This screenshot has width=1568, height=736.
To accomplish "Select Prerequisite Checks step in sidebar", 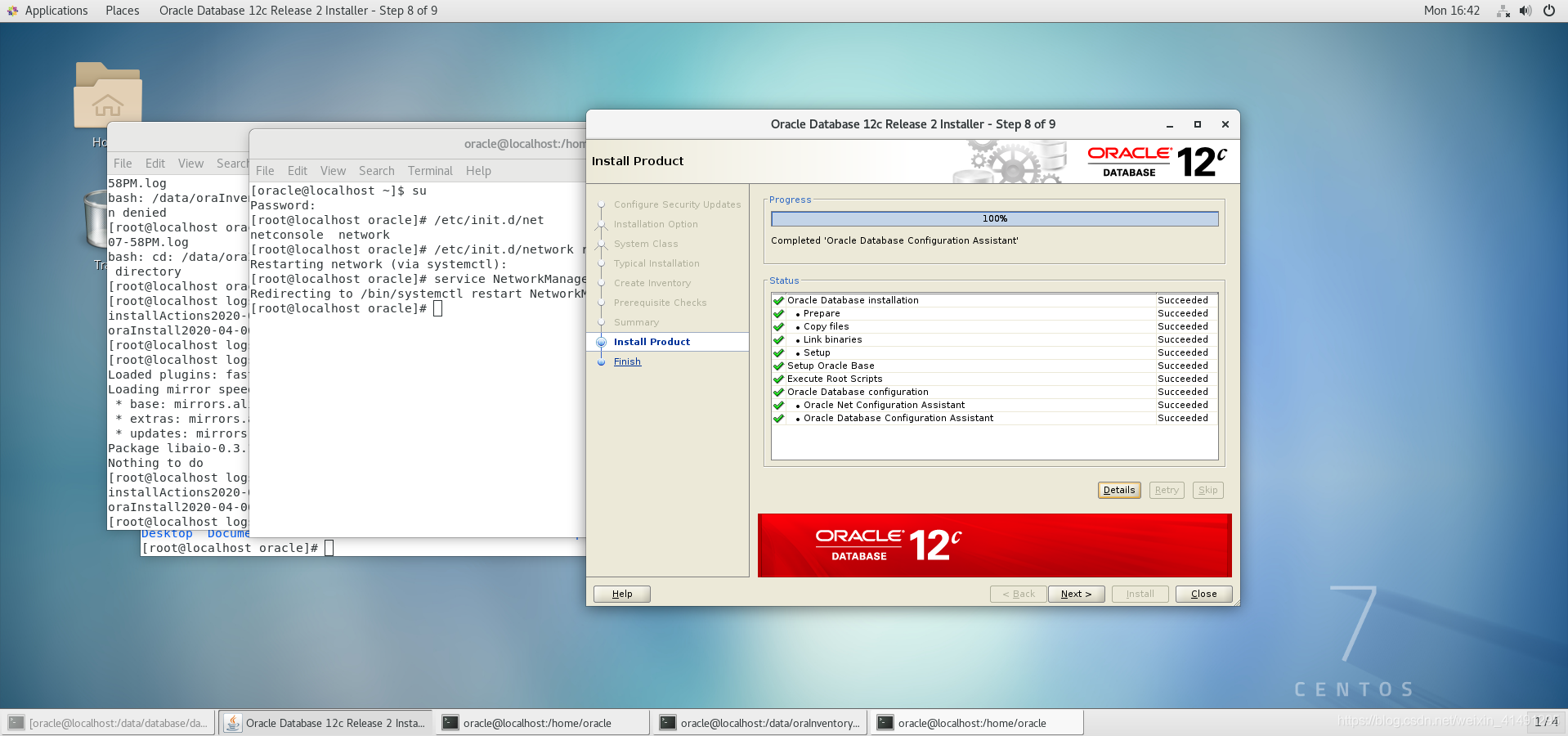I will 660,303.
